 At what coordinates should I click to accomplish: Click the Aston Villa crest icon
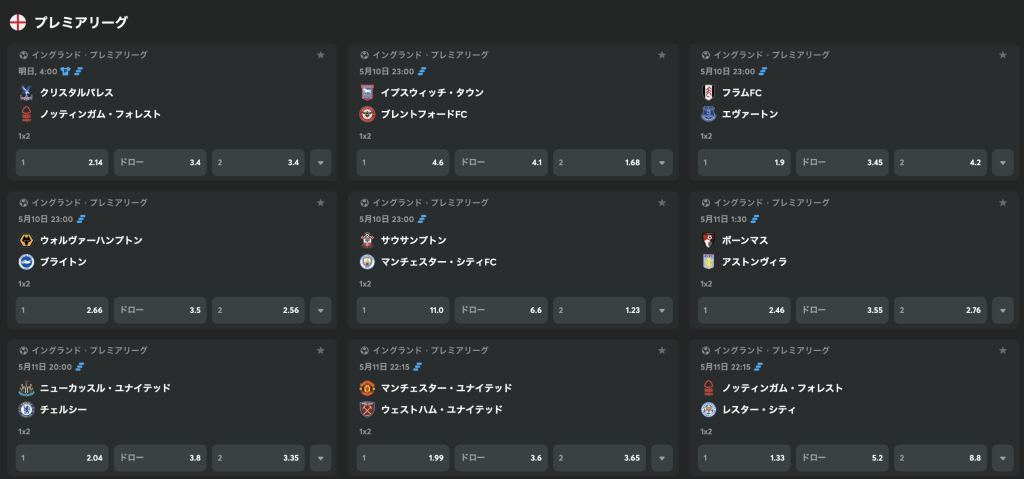(x=708, y=262)
